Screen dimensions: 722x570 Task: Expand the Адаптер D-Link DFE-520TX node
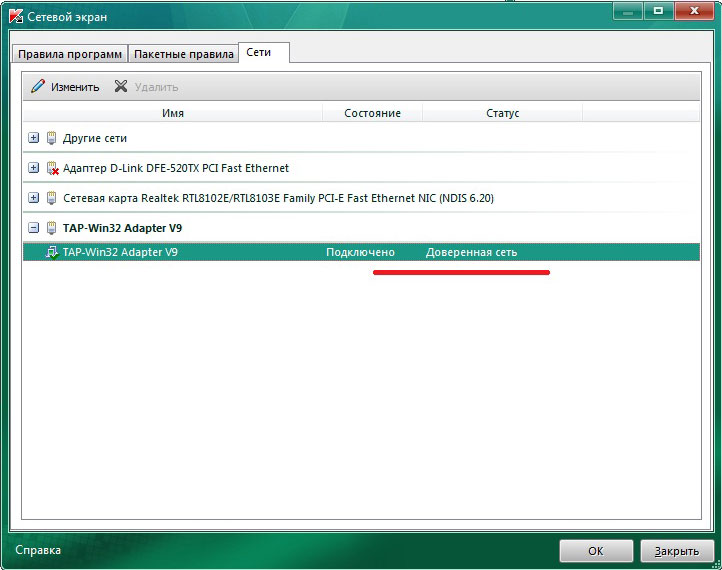pyautogui.click(x=34, y=168)
